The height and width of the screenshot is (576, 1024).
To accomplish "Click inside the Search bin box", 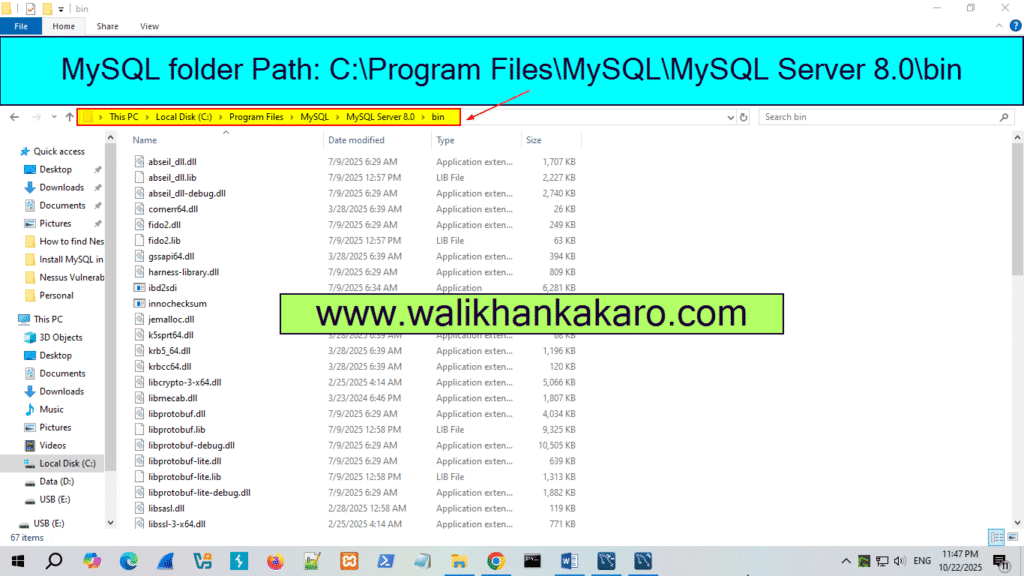I will click(x=885, y=117).
